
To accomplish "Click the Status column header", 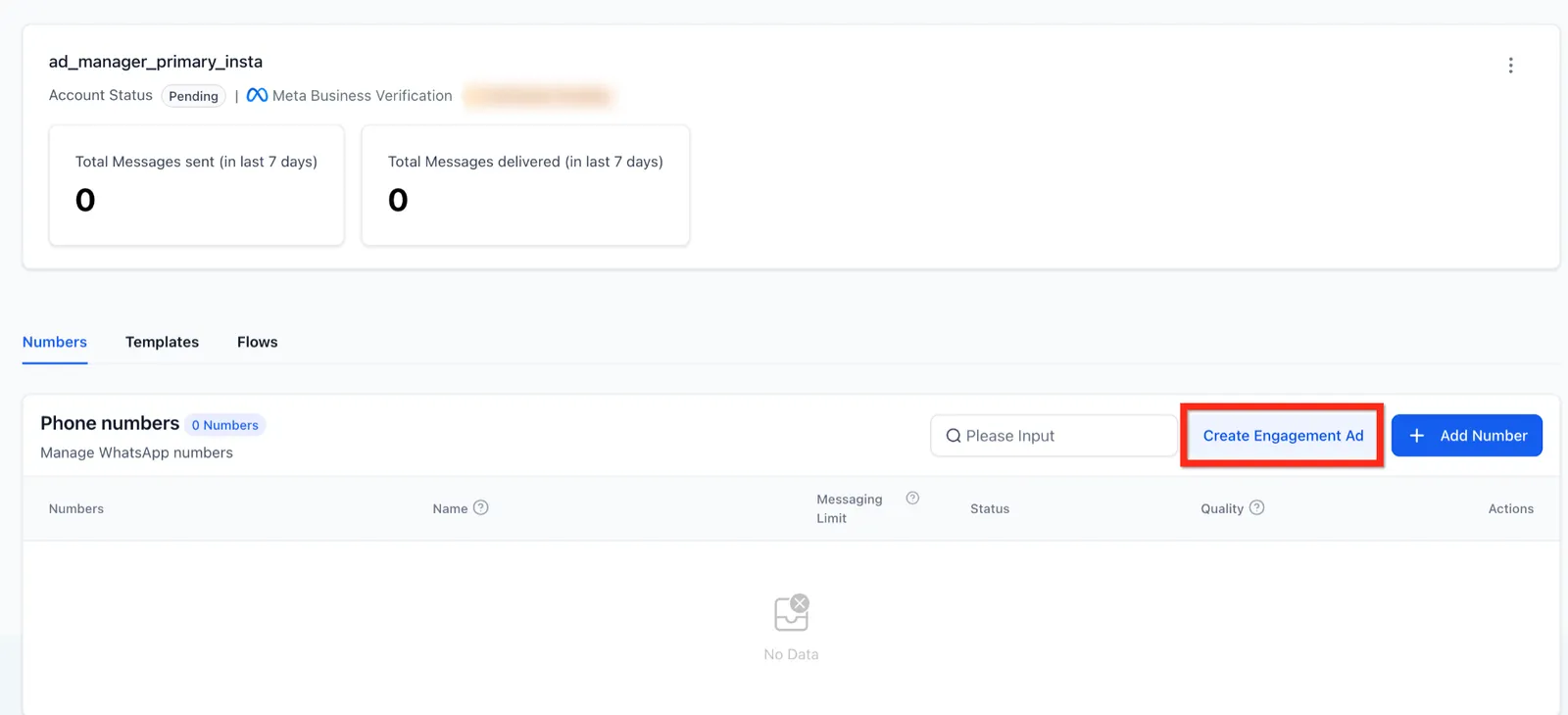I will coord(990,508).
